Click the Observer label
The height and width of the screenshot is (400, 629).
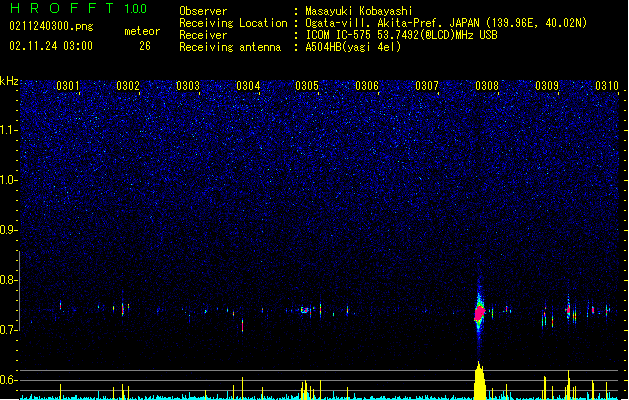click(203, 11)
